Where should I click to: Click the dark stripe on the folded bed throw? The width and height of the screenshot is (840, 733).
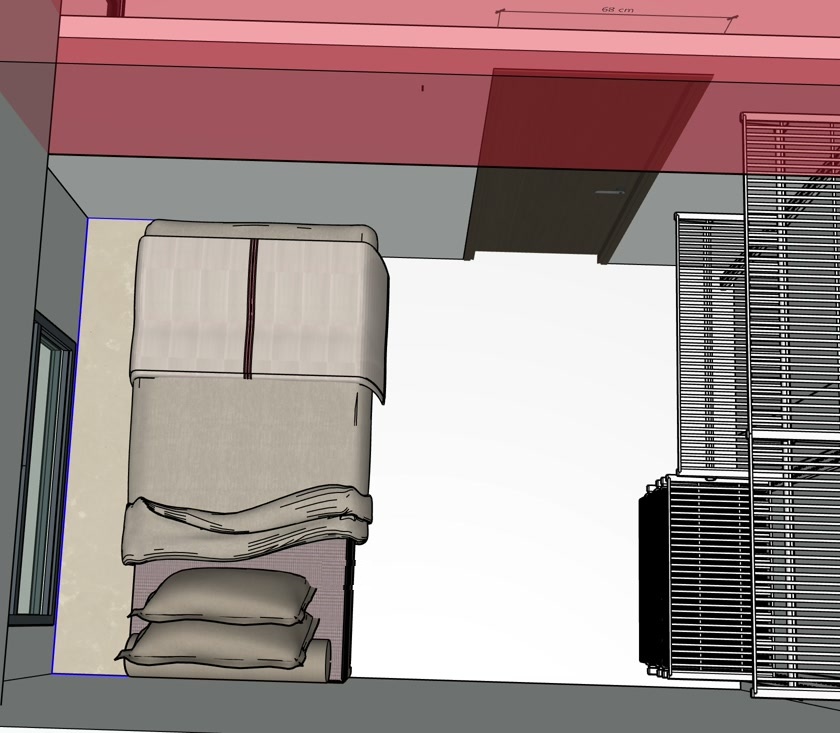pos(250,309)
